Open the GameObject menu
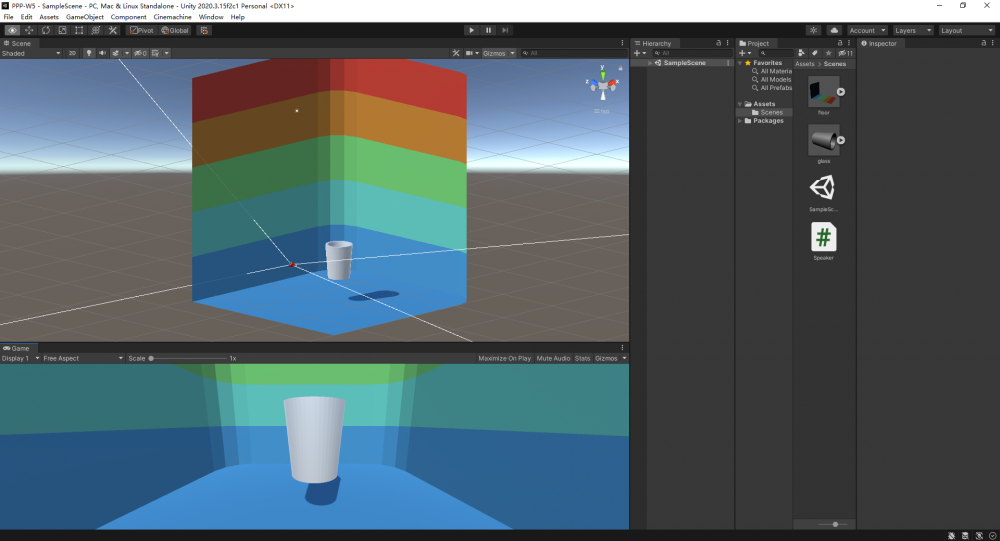1000x541 pixels. 85,17
